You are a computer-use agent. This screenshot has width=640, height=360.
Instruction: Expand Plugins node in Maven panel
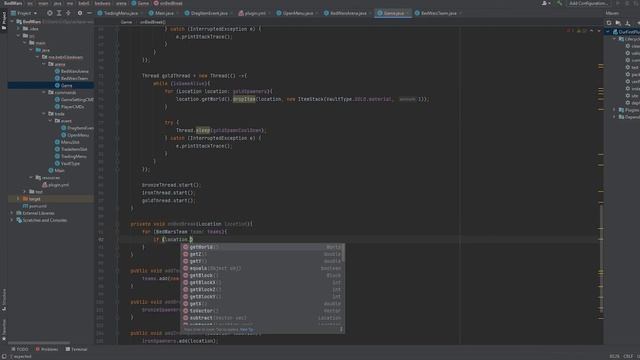[614, 110]
